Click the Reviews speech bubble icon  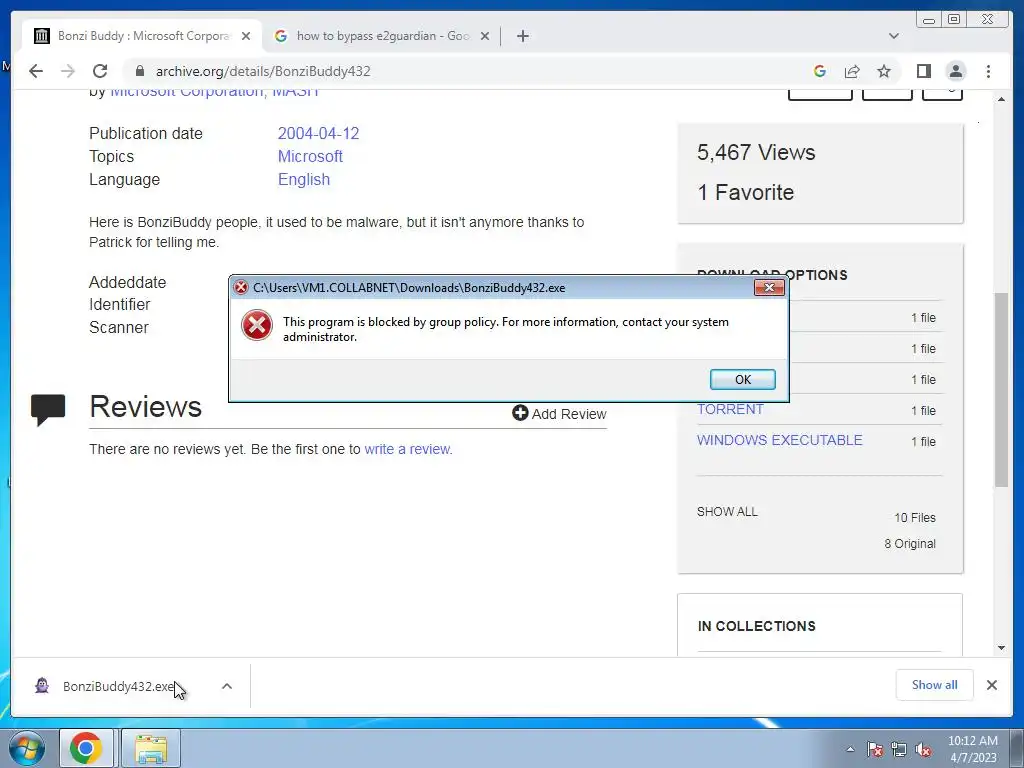(x=48, y=409)
